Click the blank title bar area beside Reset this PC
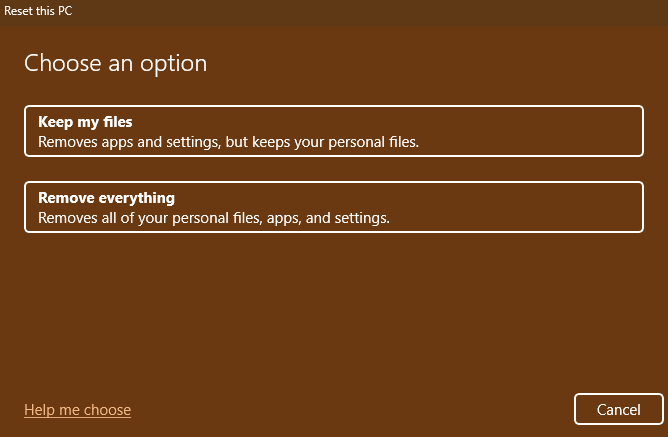This screenshot has width=668, height=437. point(350,10)
